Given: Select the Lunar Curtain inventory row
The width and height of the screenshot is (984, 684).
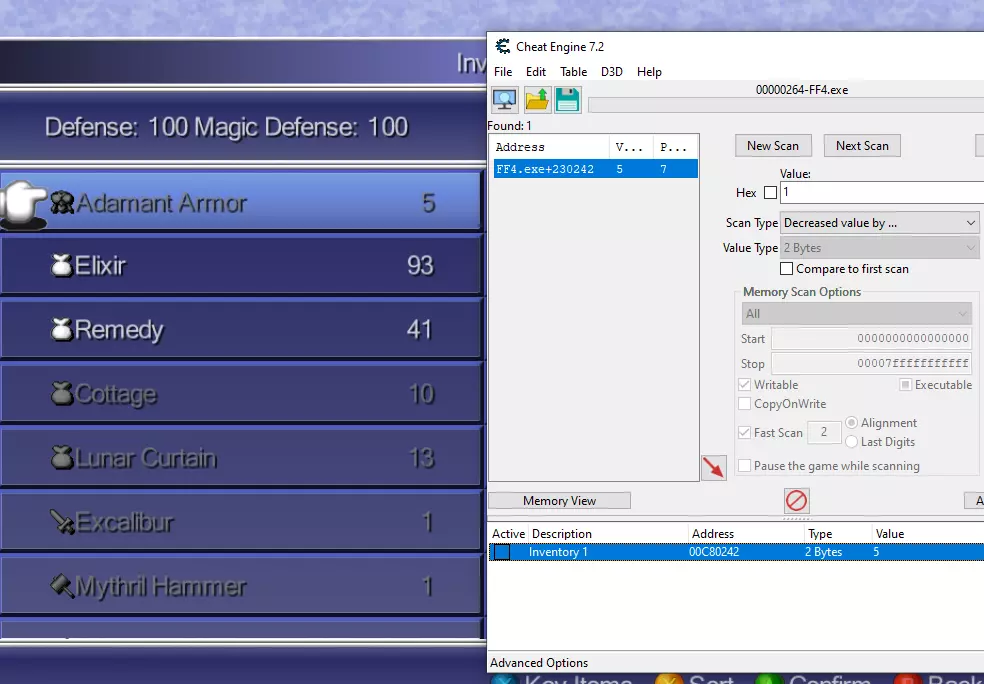Looking at the screenshot, I should 241,458.
